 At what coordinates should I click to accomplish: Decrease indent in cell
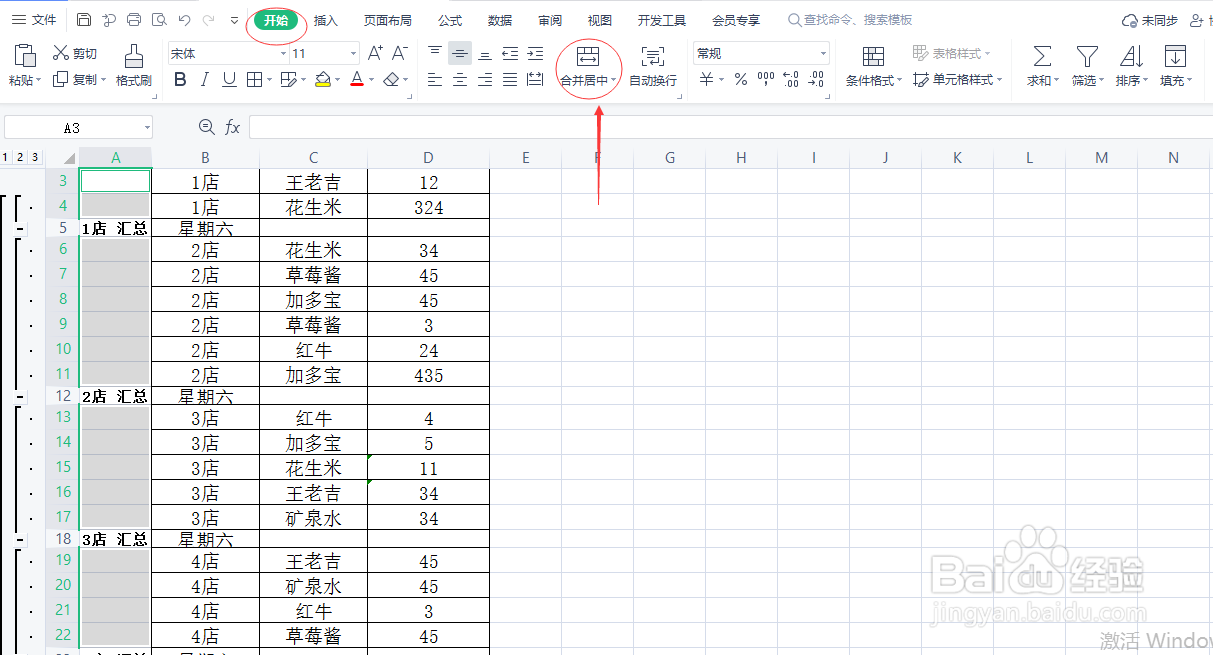click(x=510, y=53)
